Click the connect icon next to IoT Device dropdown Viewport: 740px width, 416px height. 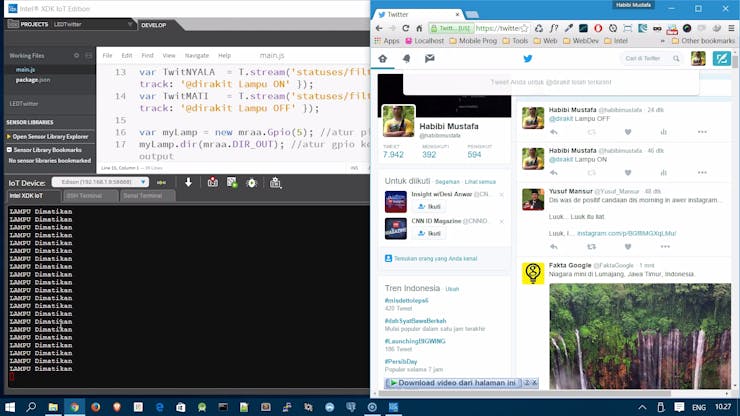(x=161, y=183)
